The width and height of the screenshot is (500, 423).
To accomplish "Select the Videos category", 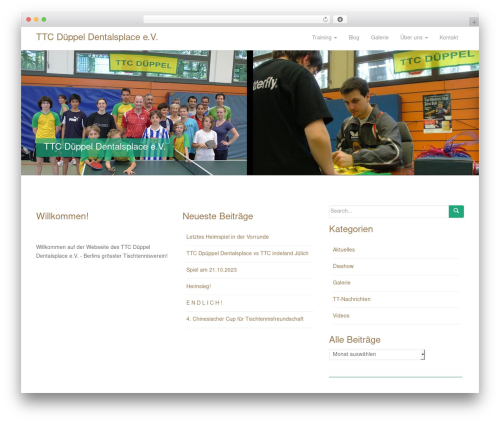I will coord(341,316).
